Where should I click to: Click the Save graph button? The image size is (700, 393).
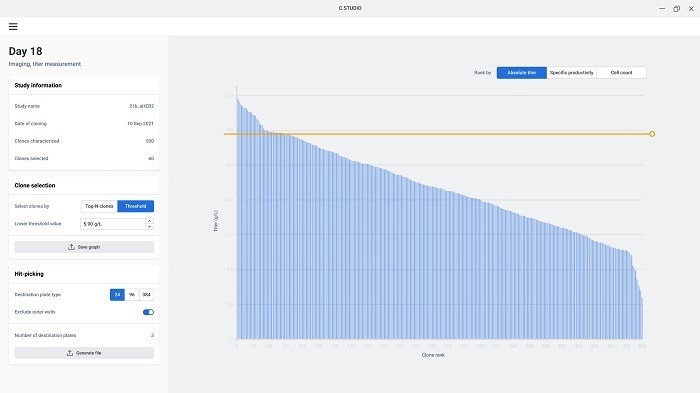(x=84, y=247)
